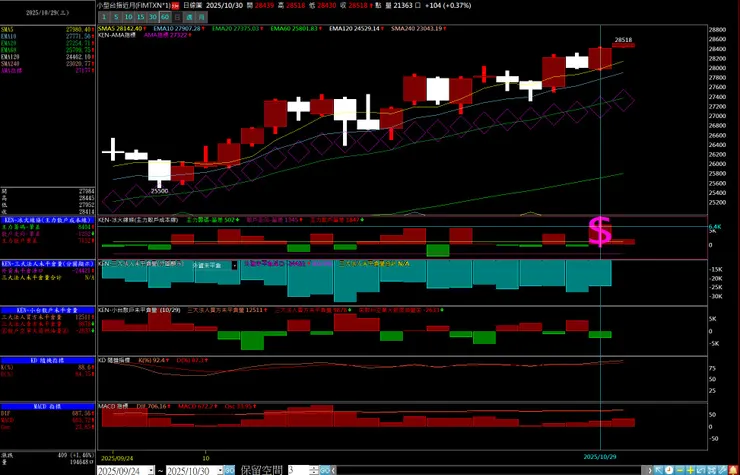
Task: Click the 2025/09/24 axis date label
Action: point(116,458)
